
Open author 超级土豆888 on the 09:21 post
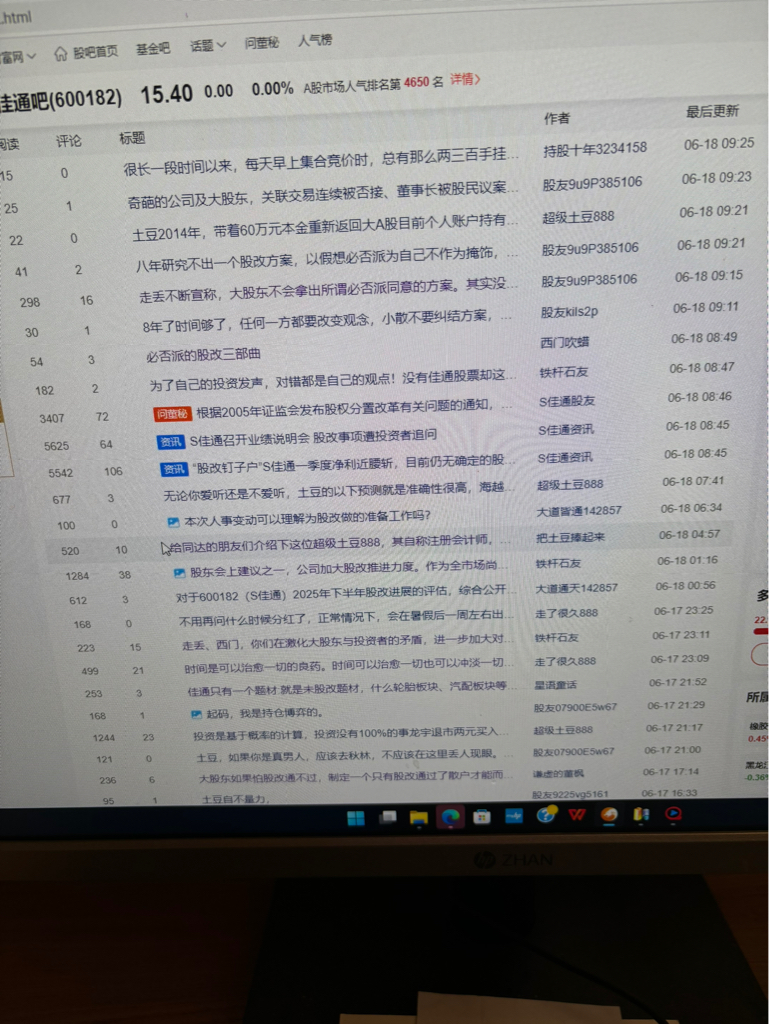(578, 217)
